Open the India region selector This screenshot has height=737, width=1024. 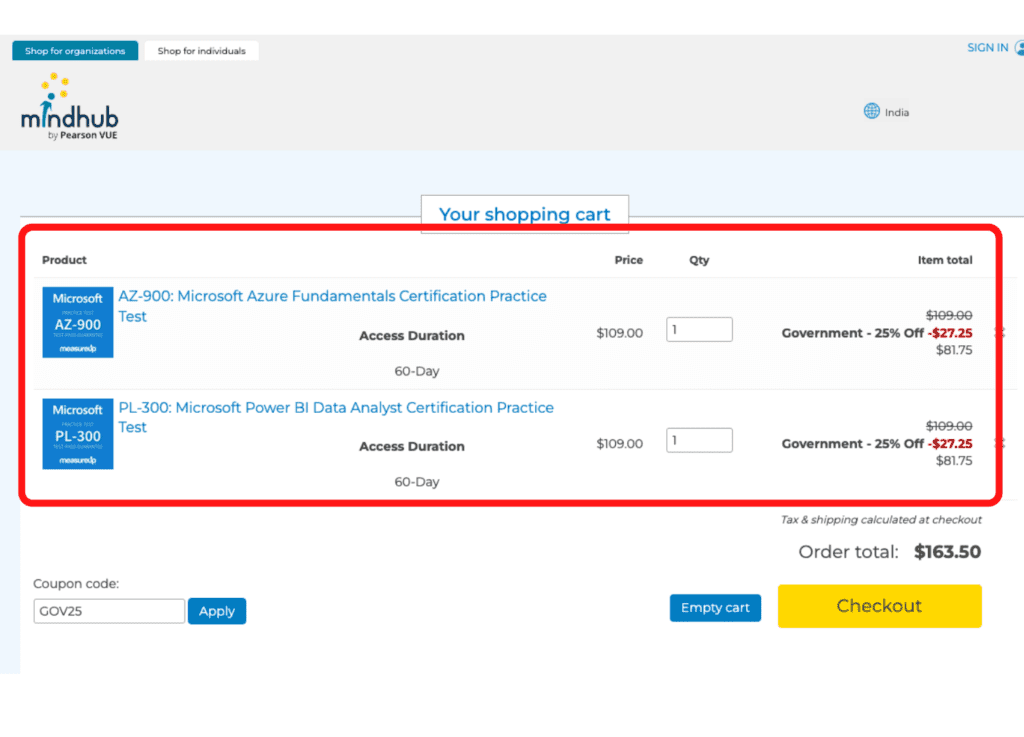click(886, 111)
